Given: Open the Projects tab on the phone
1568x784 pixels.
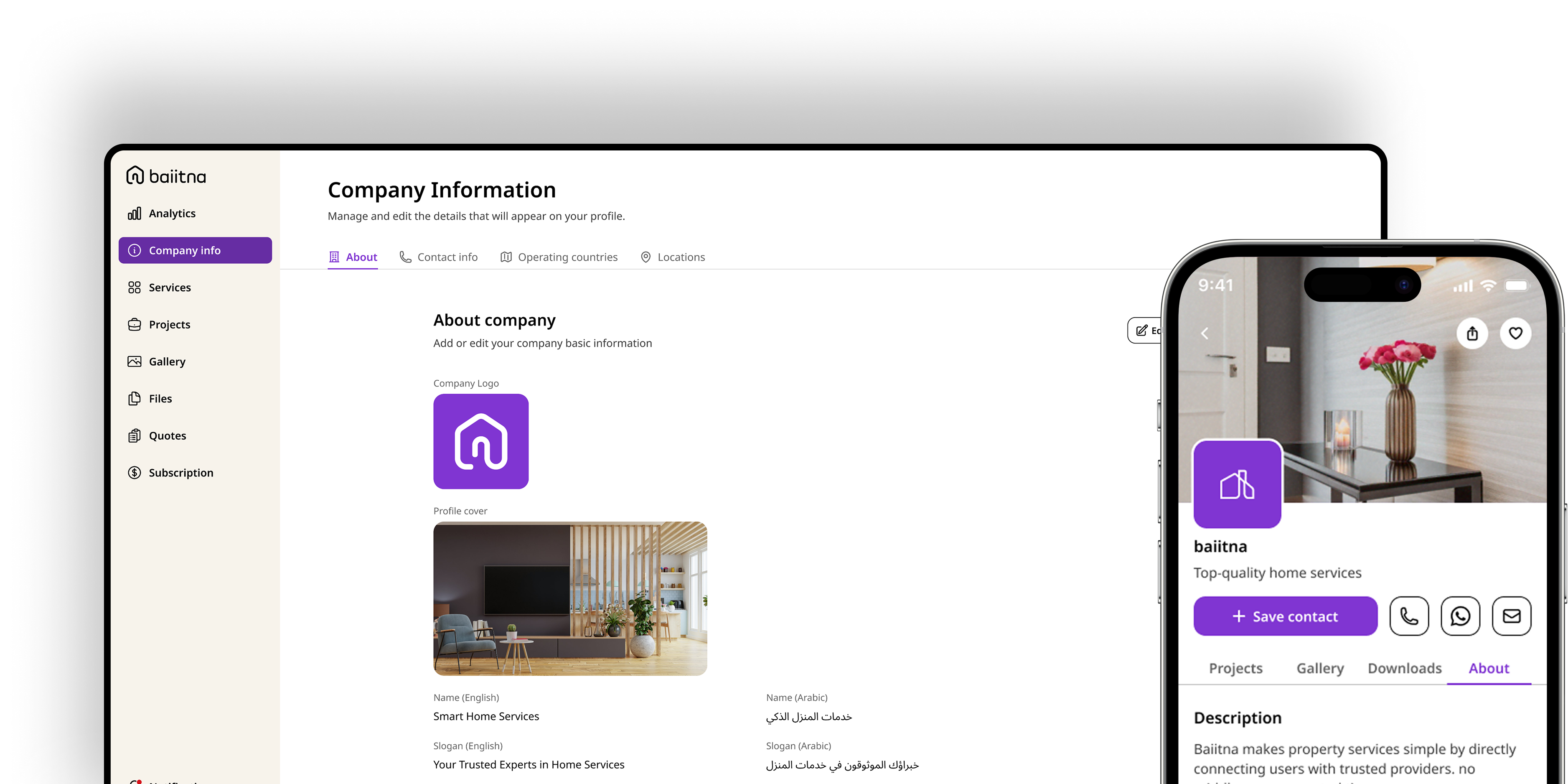Looking at the screenshot, I should click(1236, 668).
